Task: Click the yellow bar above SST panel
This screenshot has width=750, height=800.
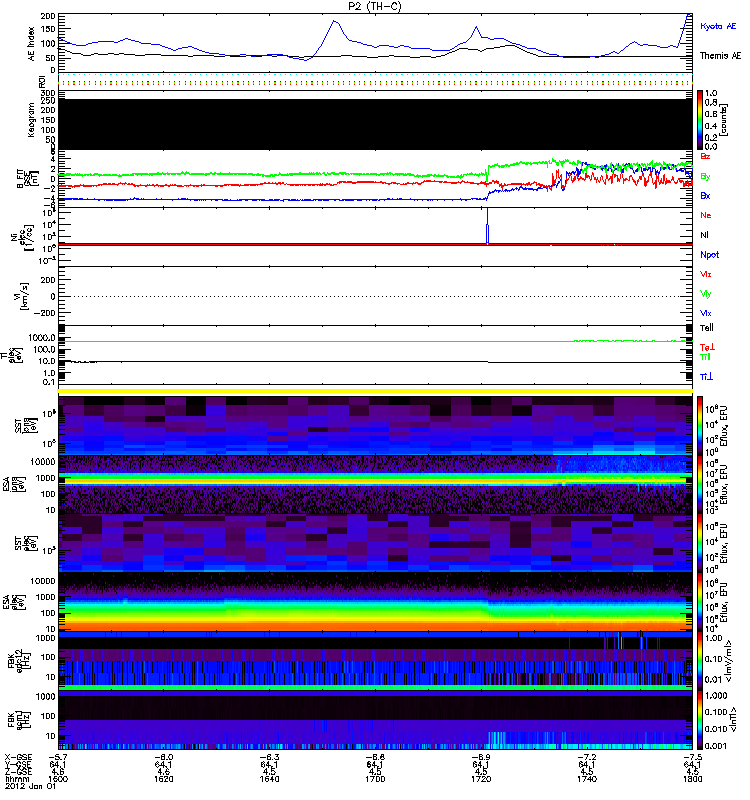Action: tap(375, 391)
